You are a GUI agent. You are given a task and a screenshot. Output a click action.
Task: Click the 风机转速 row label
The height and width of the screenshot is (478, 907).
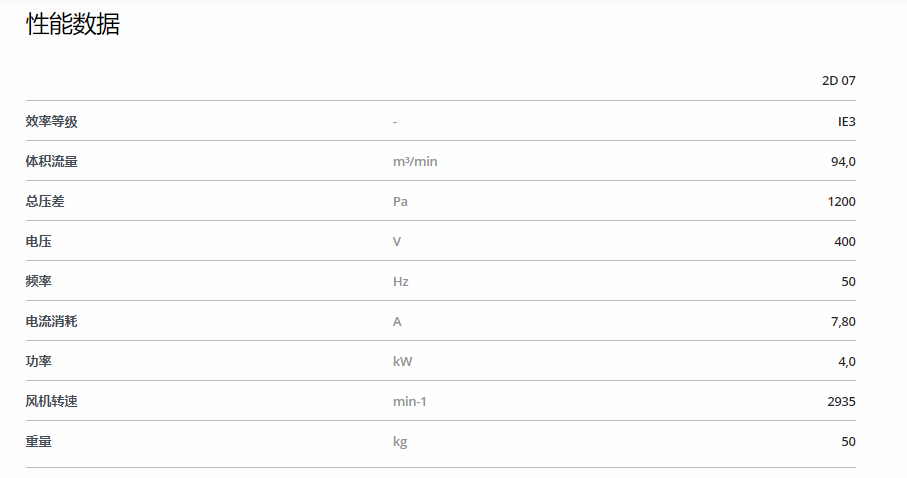click(x=51, y=401)
